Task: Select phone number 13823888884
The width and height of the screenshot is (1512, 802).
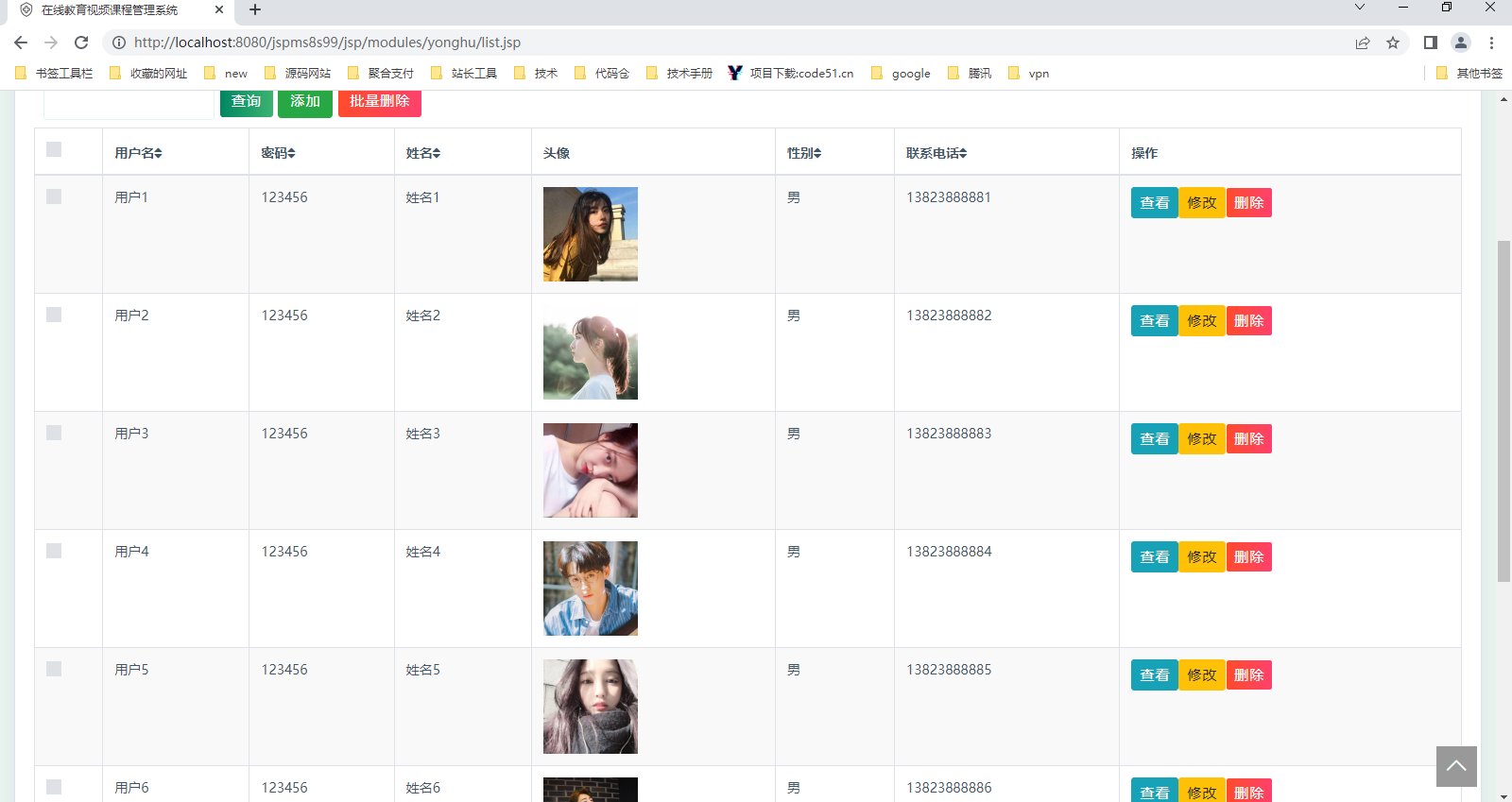Action: [x=949, y=552]
